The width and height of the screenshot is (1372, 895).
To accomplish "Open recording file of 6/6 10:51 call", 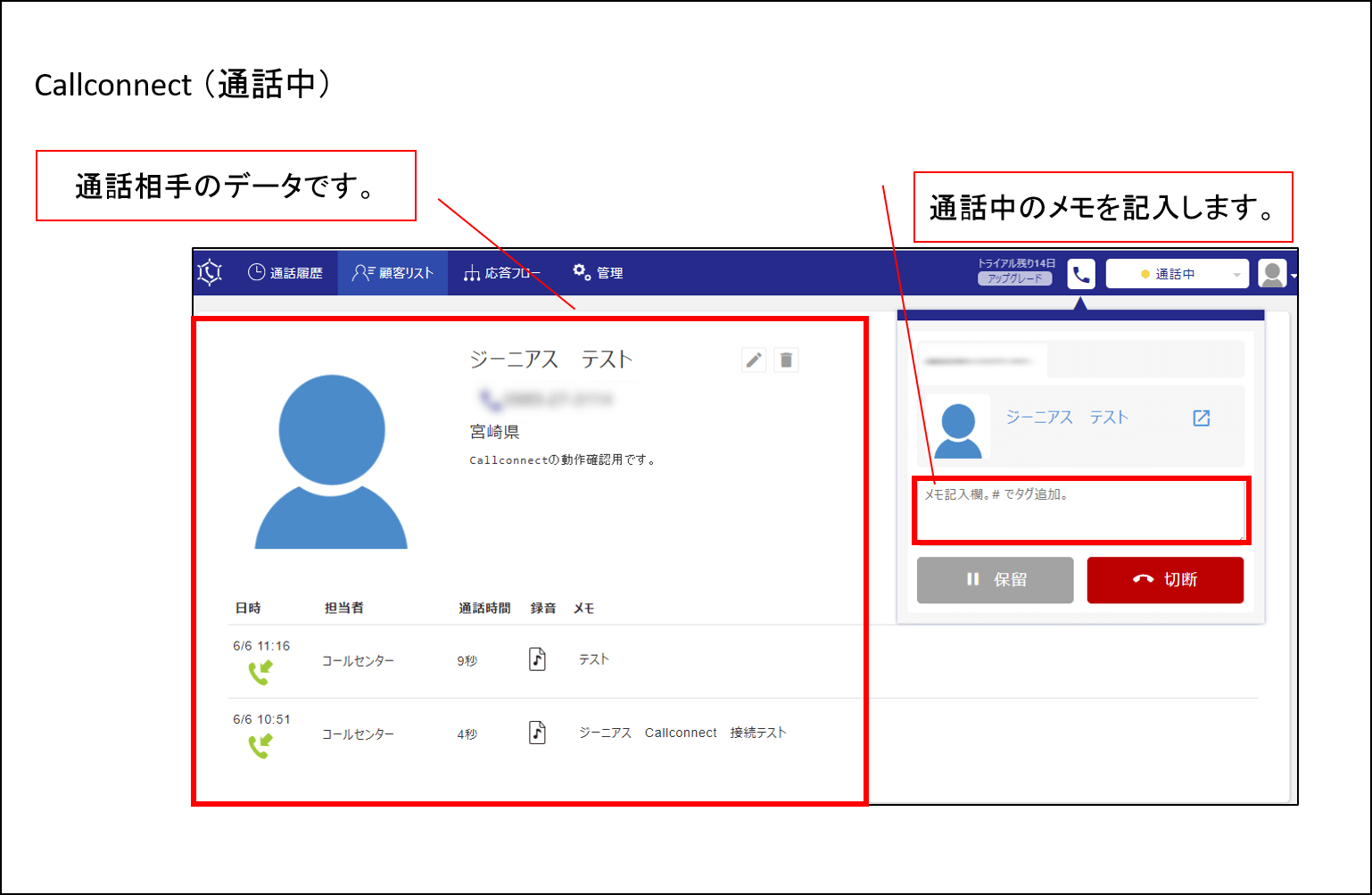I will pyautogui.click(x=537, y=733).
